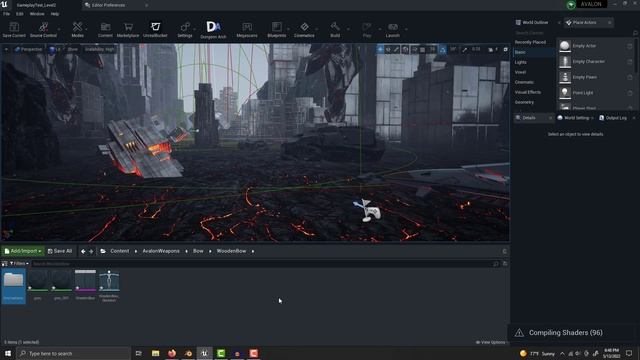Screen dimensions: 640x360
Task: Click the Launch toolbar icon
Action: [393, 30]
